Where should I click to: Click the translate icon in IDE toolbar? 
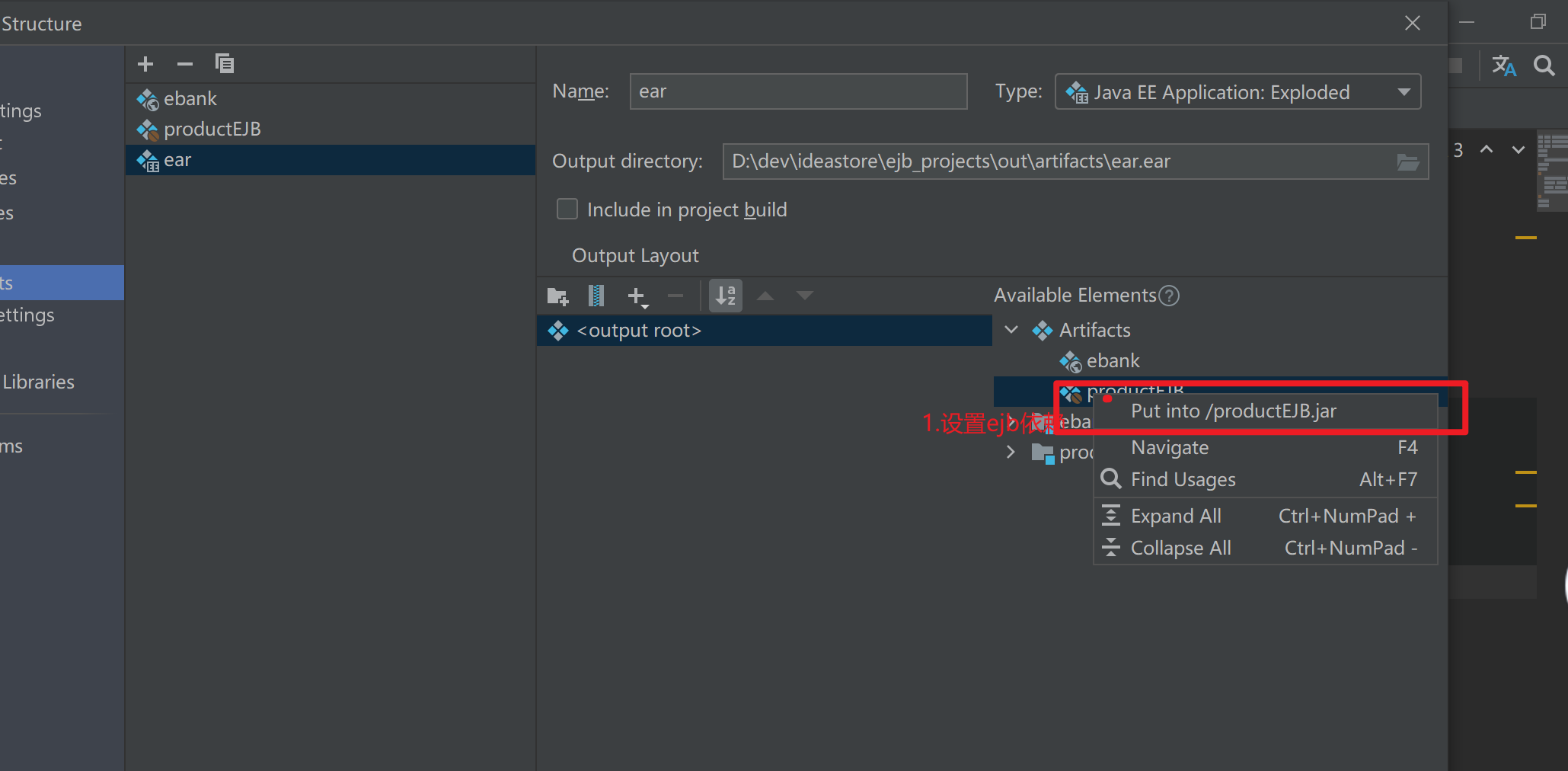(x=1504, y=66)
